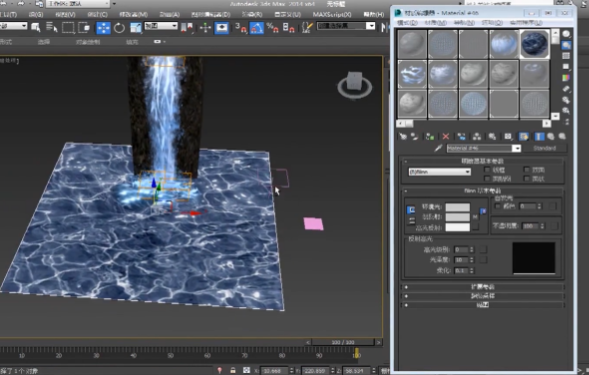589x375 pixels.
Task: Toggle the Angle Snap tool
Action: pyautogui.click(x=257, y=28)
